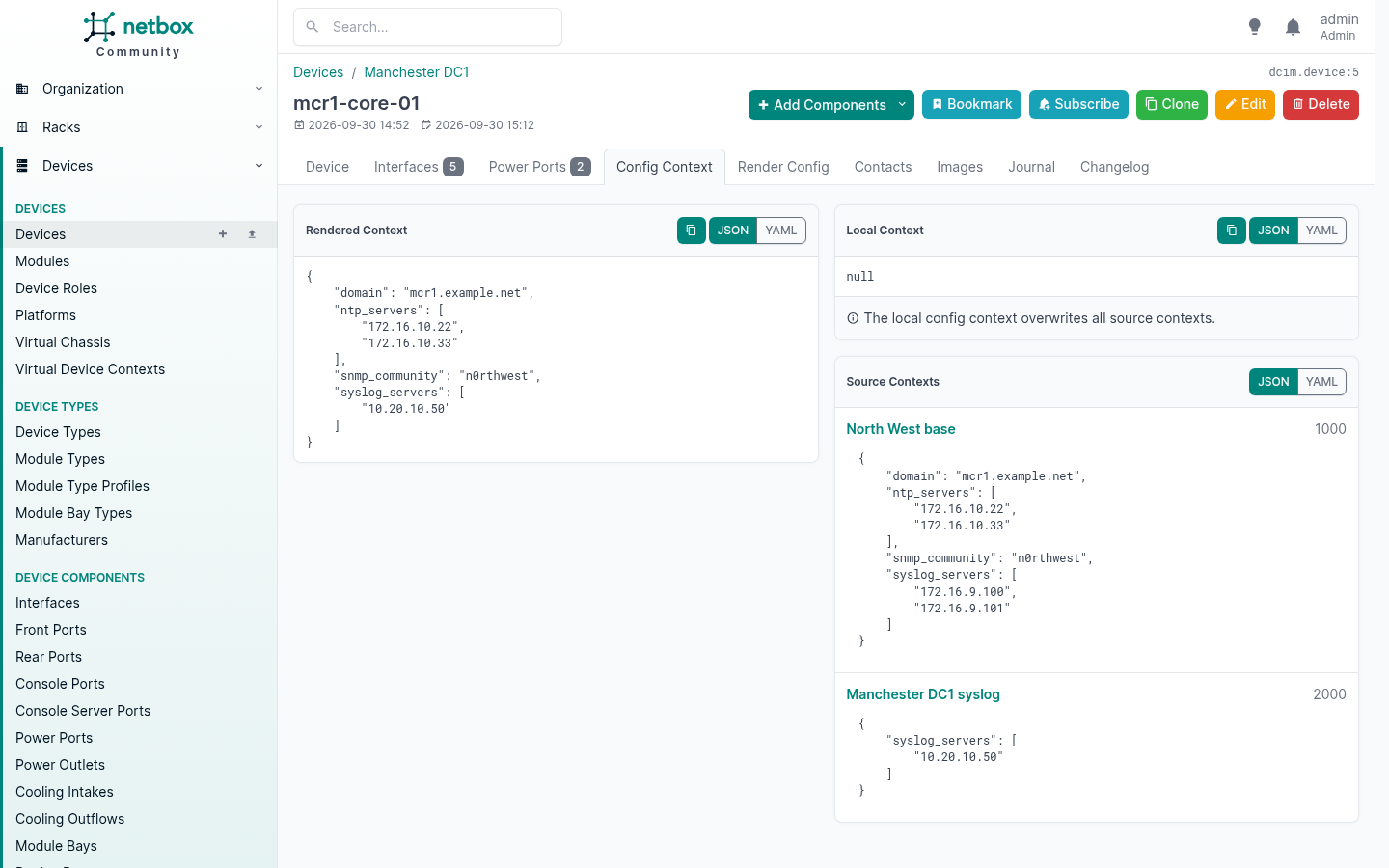Go to the Render Config tab
Image resolution: width=1389 pixels, height=868 pixels.
[783, 167]
